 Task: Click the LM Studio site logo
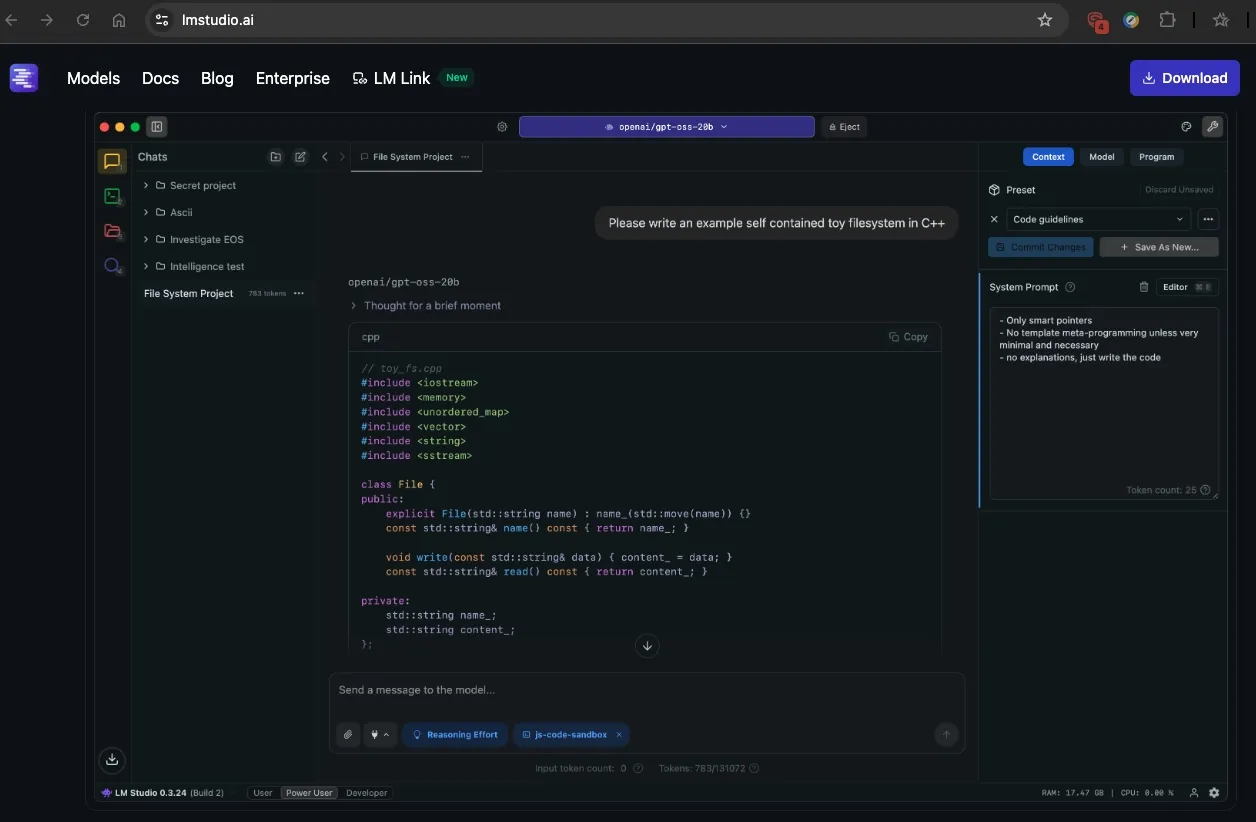point(24,78)
